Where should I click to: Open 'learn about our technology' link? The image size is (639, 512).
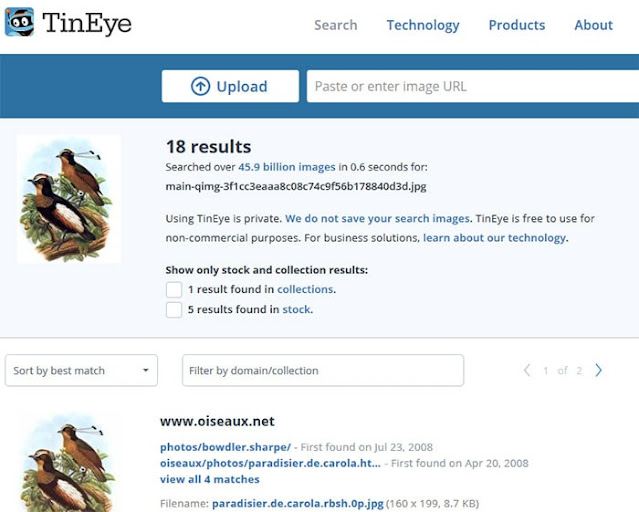[x=494, y=238]
